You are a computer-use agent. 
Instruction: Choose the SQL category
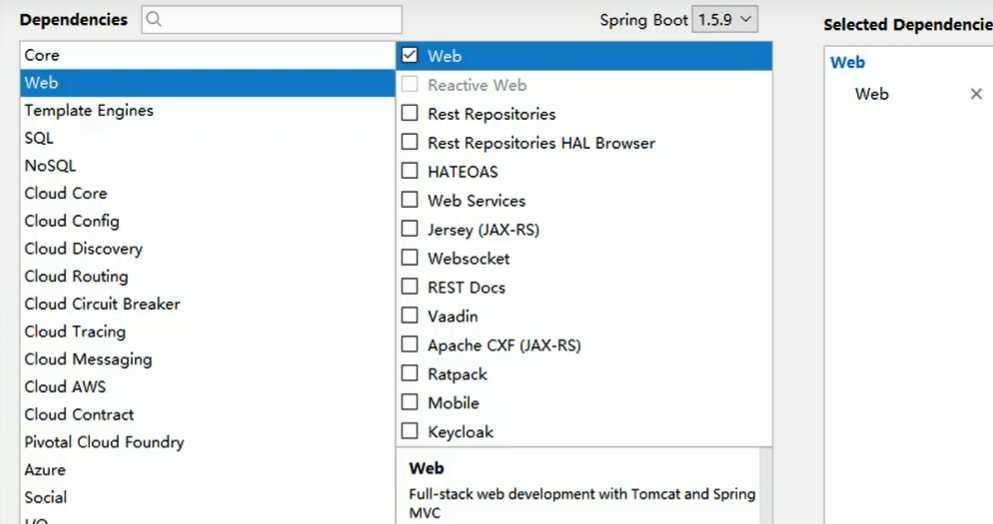pyautogui.click(x=208, y=138)
